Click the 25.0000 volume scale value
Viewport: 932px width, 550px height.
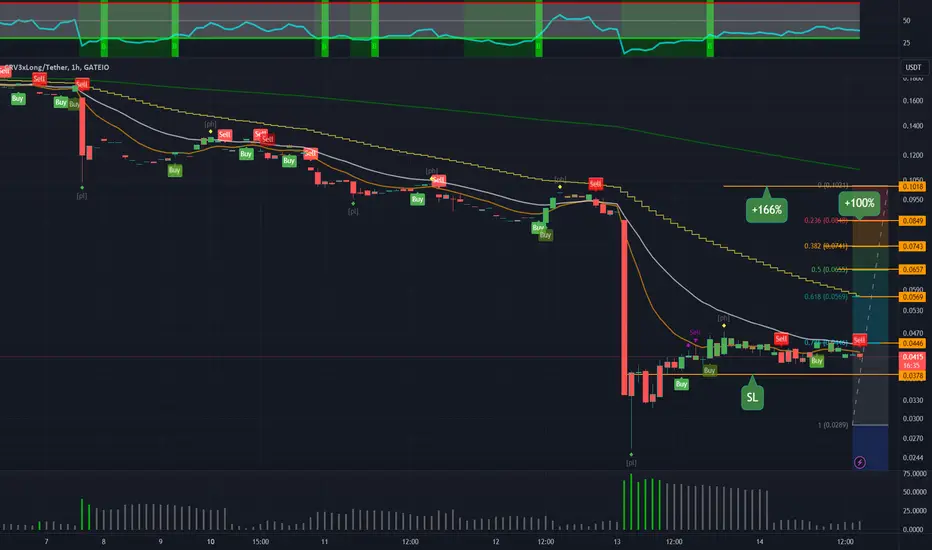click(914, 511)
